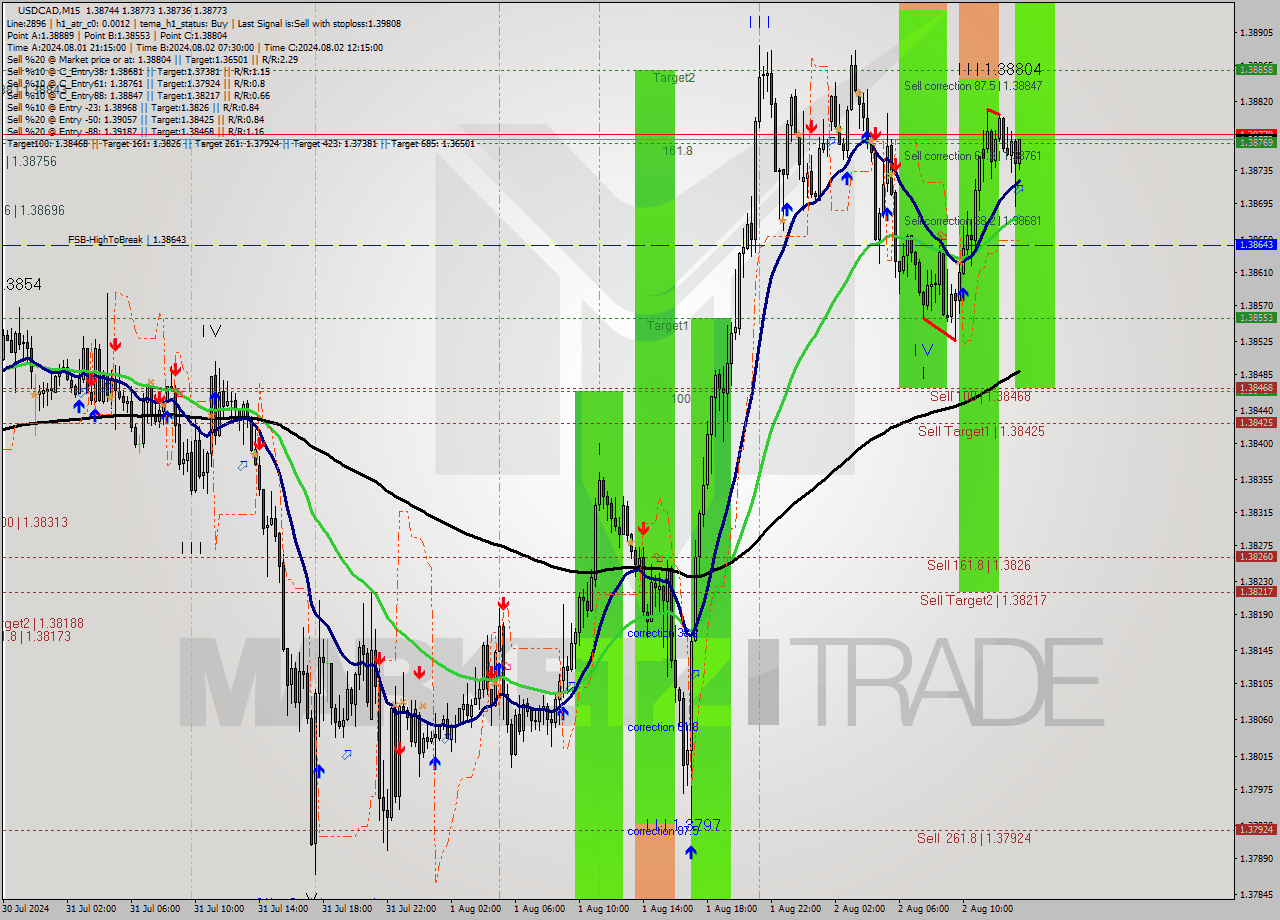The image size is (1280, 920).
Task: Click the '161.8' Fibonacci level label
Action: (x=677, y=150)
